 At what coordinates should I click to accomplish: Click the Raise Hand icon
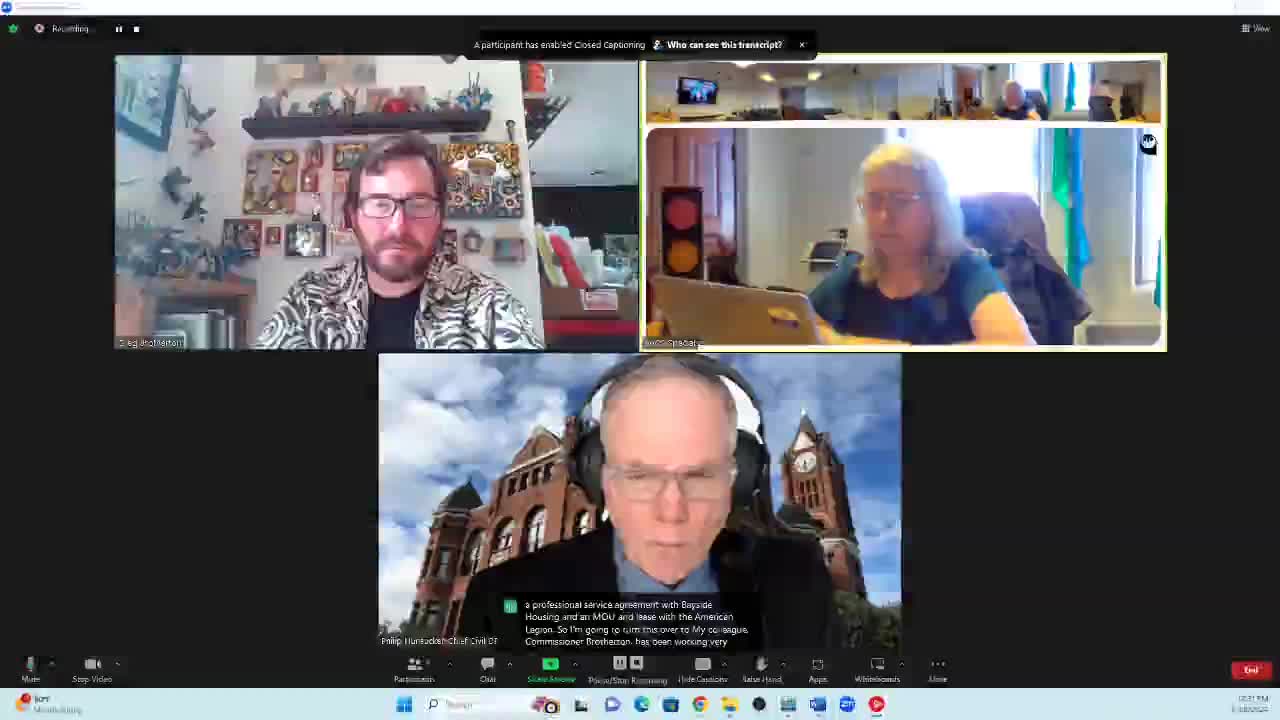click(761, 665)
